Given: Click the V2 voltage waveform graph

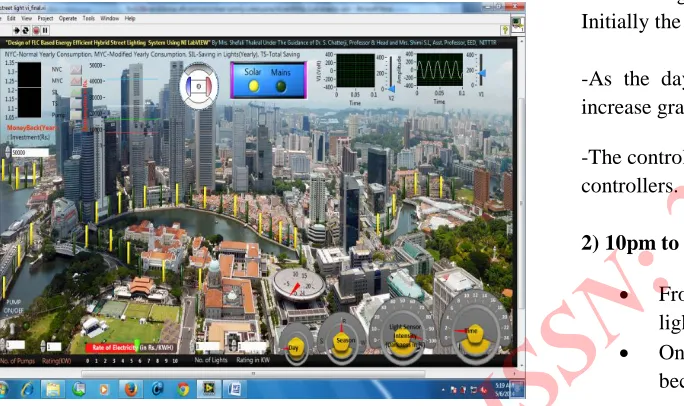Looking at the screenshot, I should [x=355, y=71].
